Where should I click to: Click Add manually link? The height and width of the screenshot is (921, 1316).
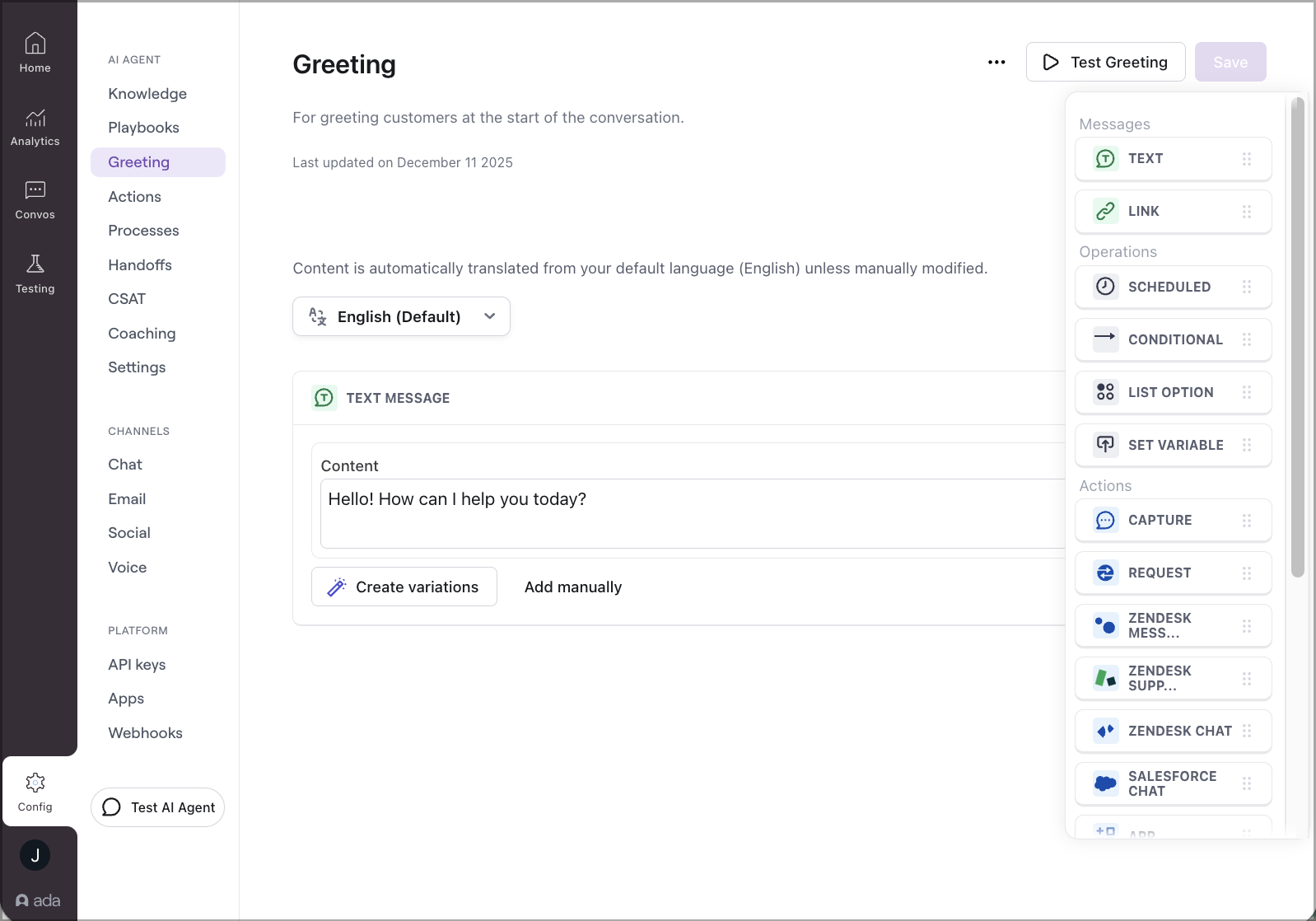573,587
